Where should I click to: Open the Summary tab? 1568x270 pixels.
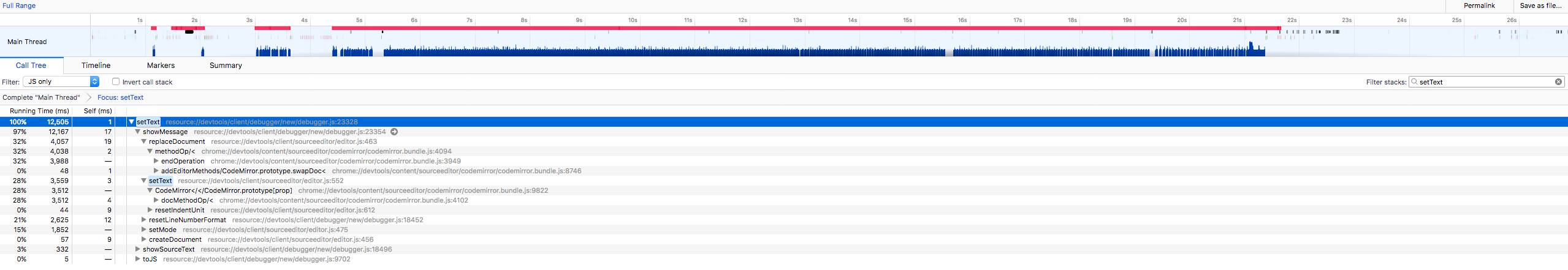click(x=226, y=66)
